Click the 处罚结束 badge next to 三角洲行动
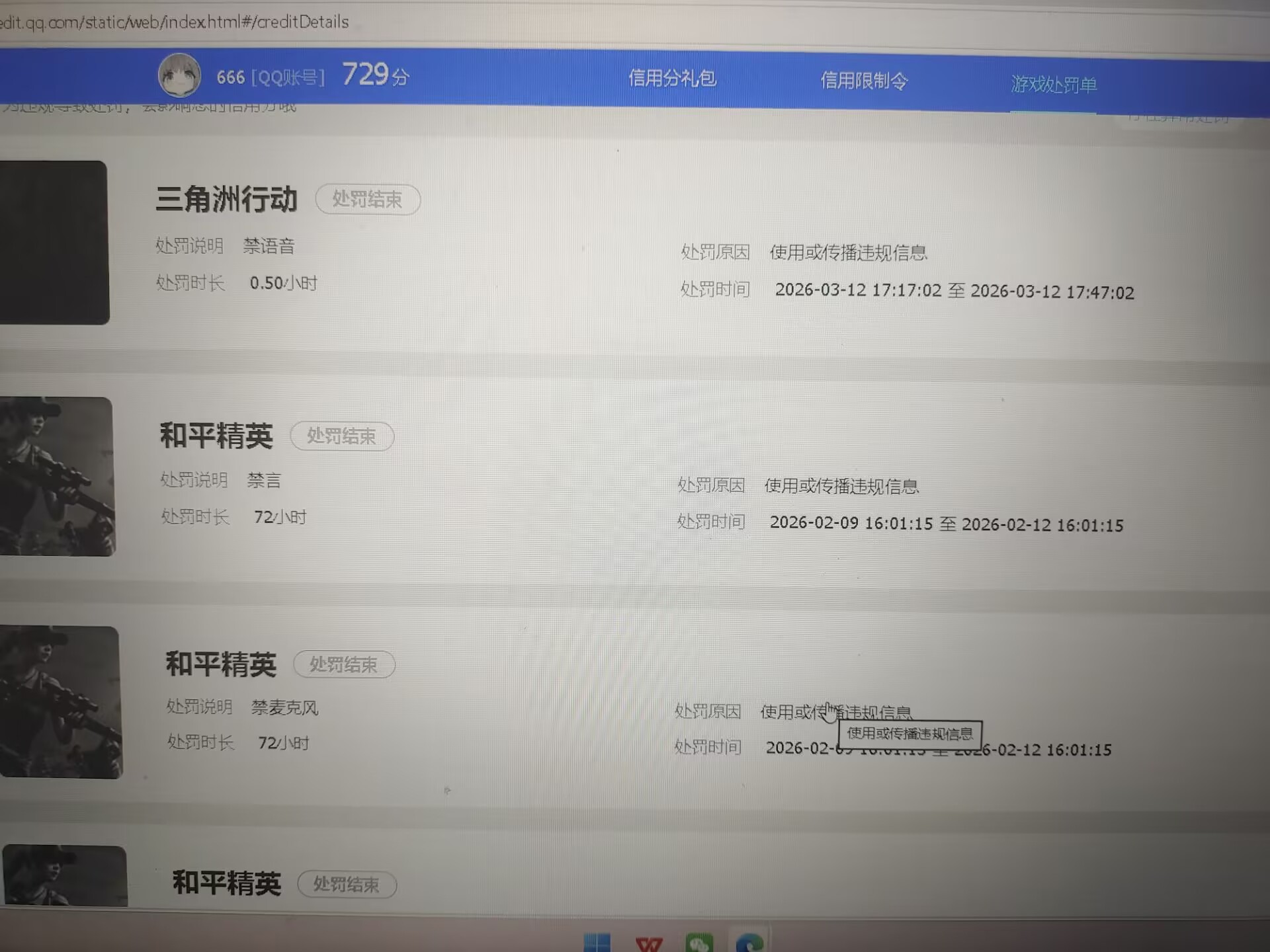 click(368, 200)
